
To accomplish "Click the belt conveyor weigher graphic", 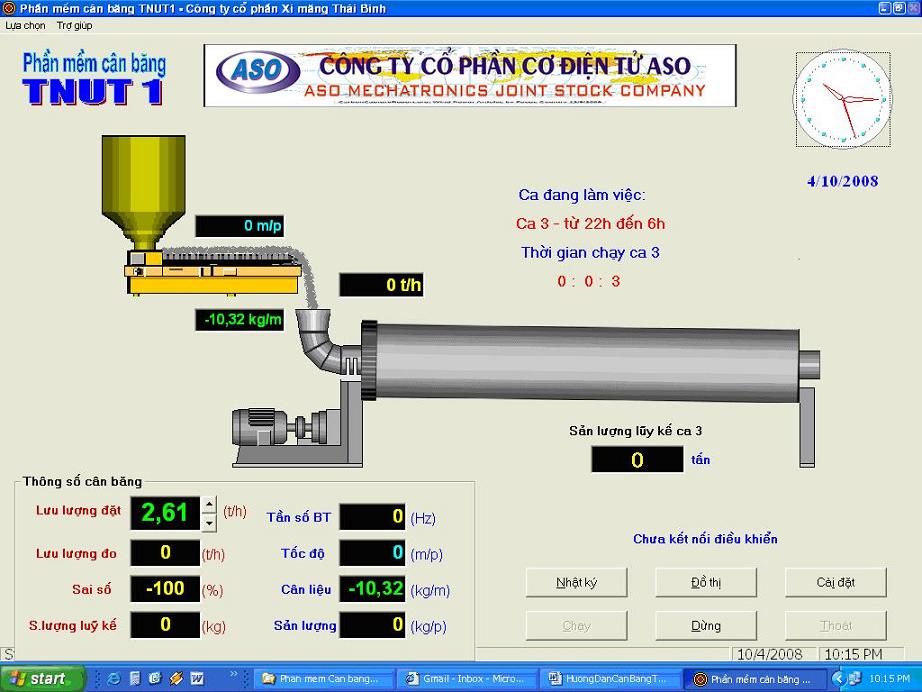I will [x=212, y=271].
